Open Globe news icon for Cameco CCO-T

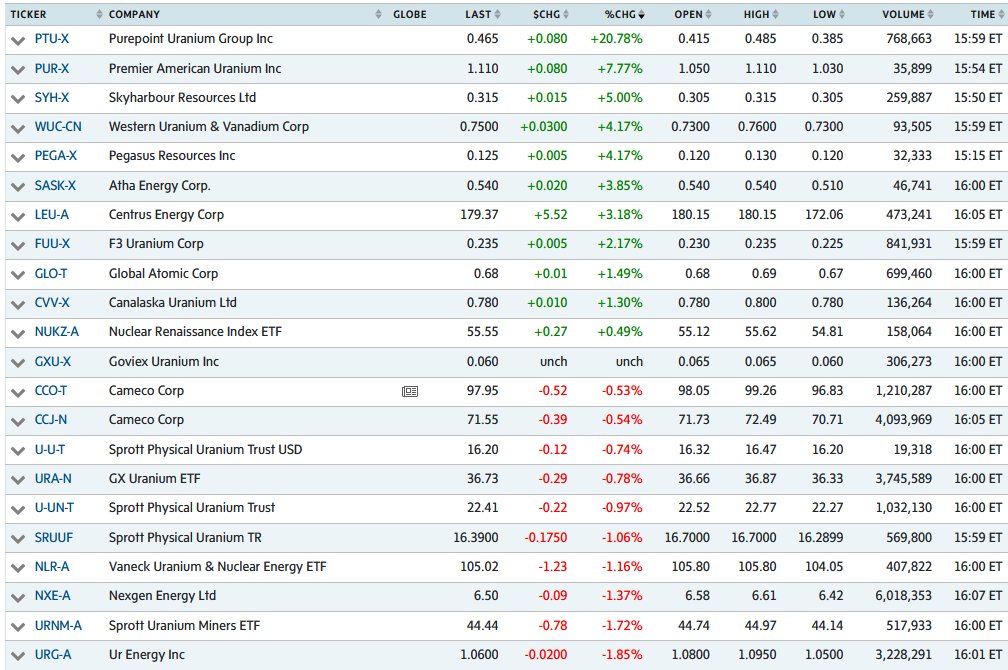pos(410,391)
